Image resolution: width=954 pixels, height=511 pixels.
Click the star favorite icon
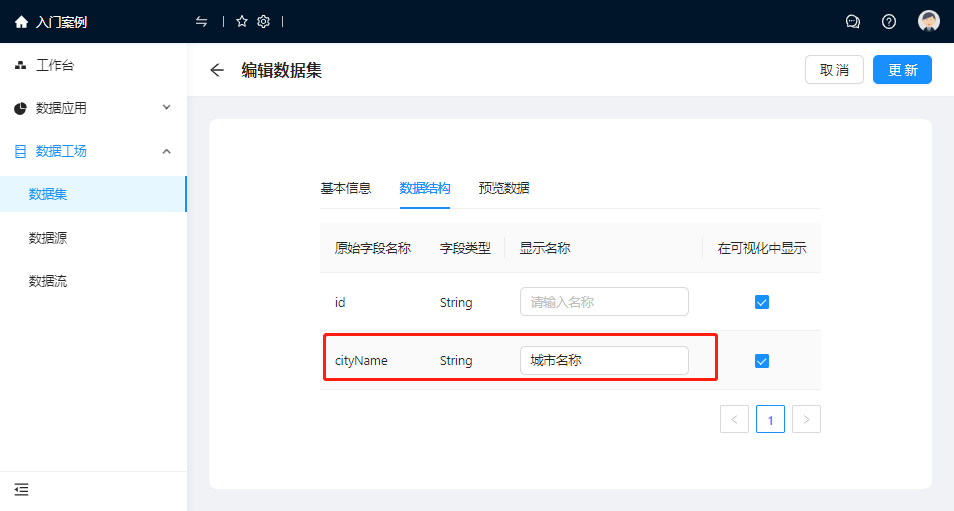(241, 22)
